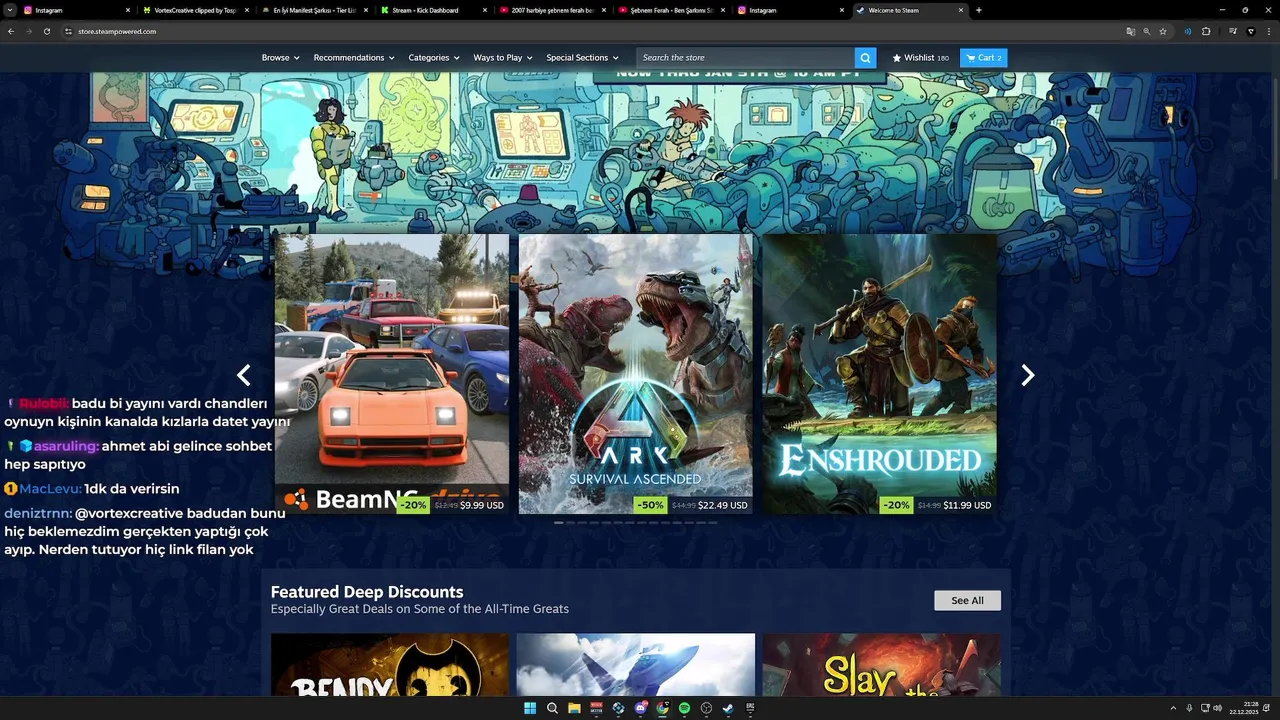This screenshot has width=1280, height=720.
Task: Expand the Categories menu
Action: pos(433,58)
